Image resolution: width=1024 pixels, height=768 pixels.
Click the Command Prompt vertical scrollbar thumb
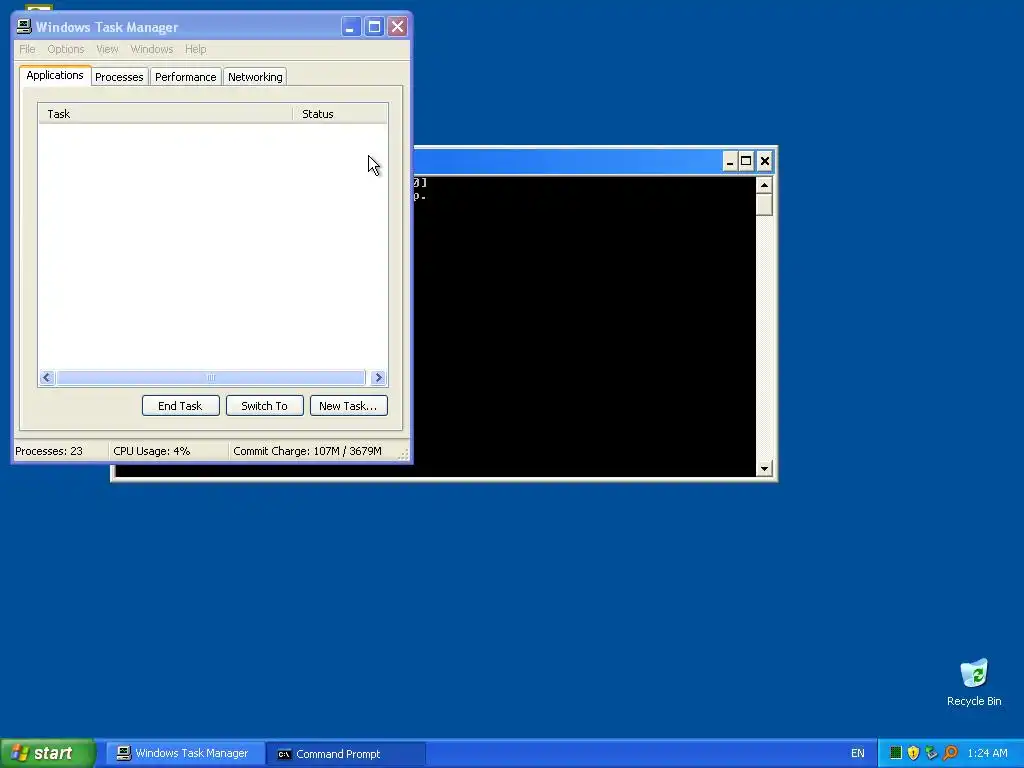[764, 204]
